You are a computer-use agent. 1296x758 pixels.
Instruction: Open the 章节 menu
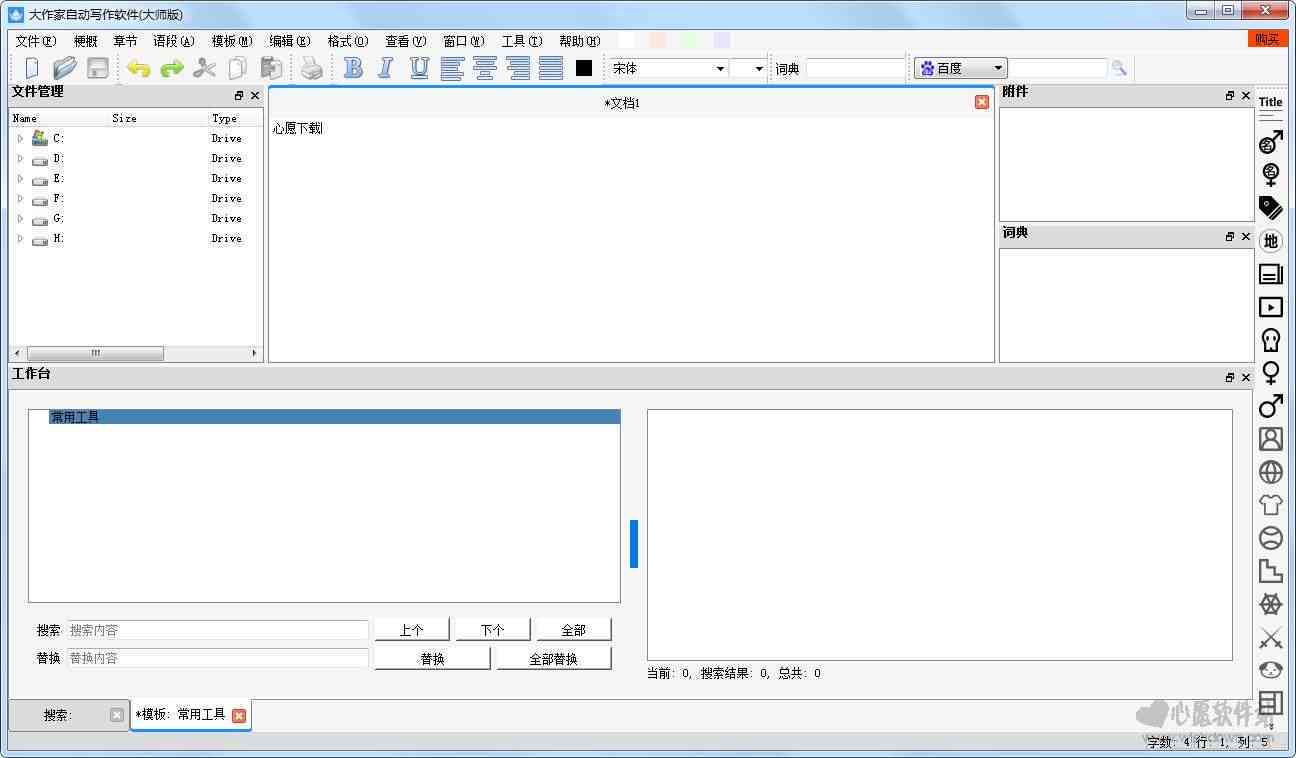click(x=125, y=41)
